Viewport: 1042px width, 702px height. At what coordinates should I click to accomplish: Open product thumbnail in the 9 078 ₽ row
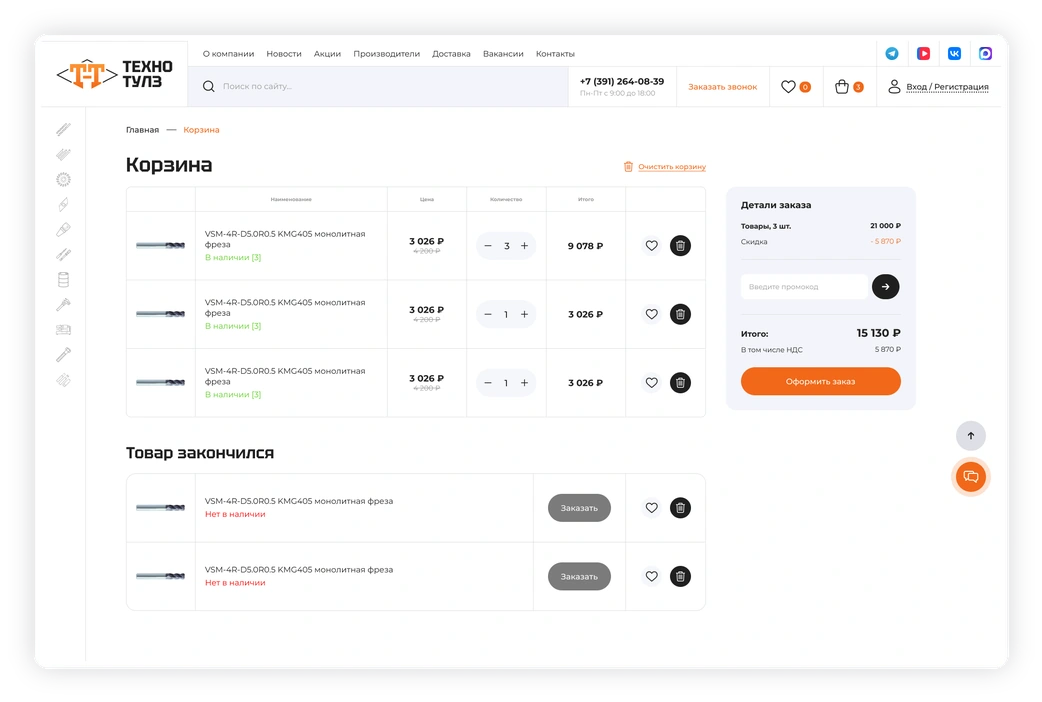pyautogui.click(x=160, y=246)
